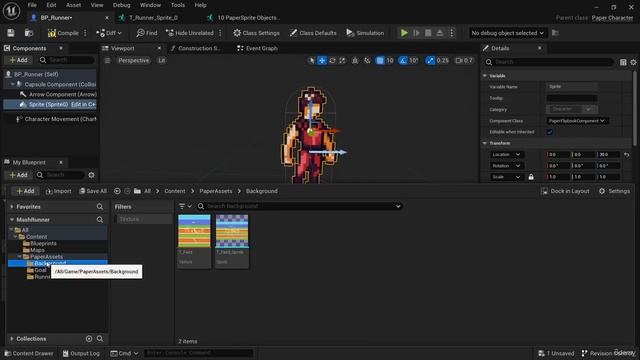Open the File menu
Viewport: 640px width, 360px height.
coord(32,5)
